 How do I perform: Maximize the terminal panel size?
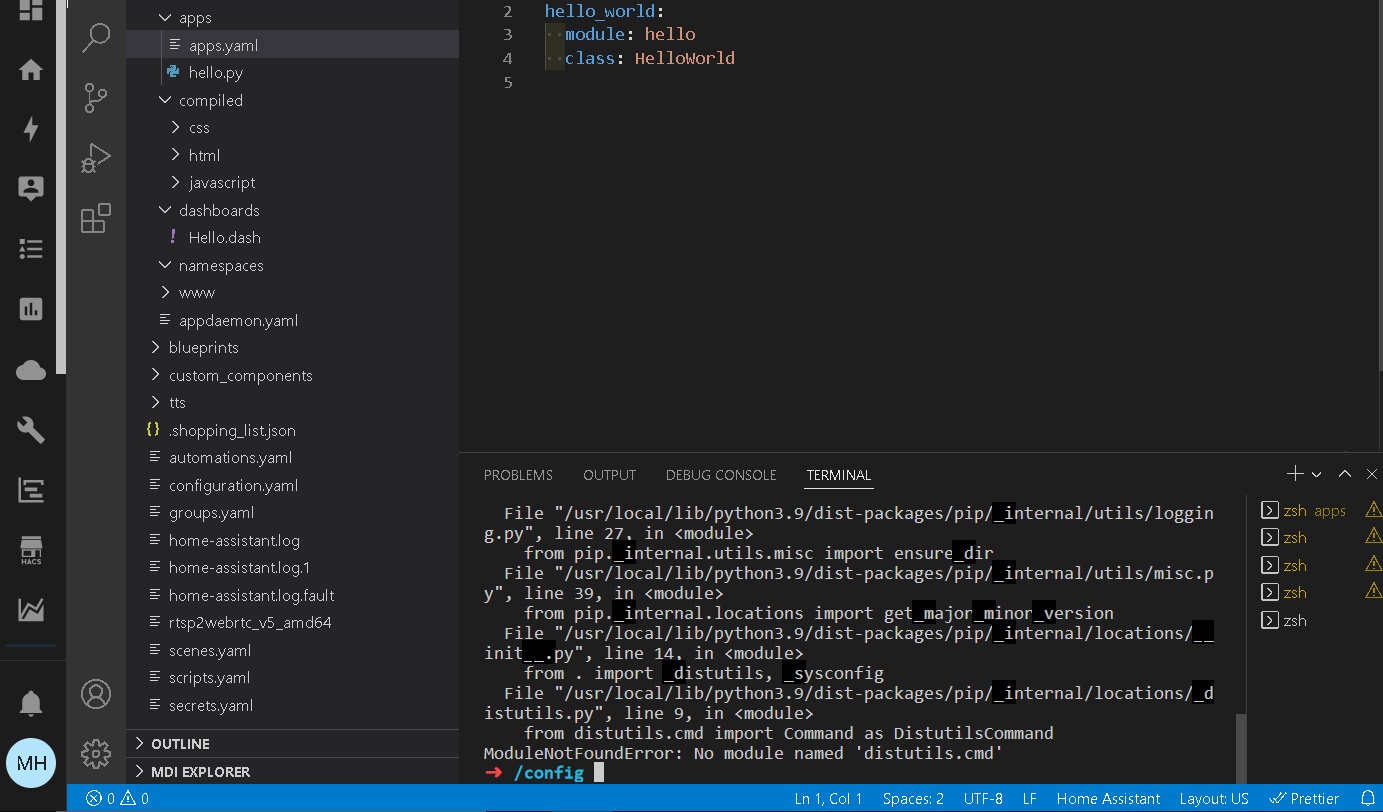point(1345,474)
